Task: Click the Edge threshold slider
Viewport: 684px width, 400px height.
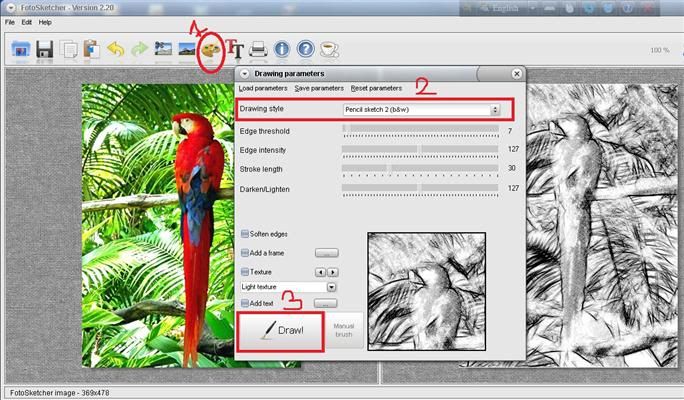Action: tap(420, 130)
